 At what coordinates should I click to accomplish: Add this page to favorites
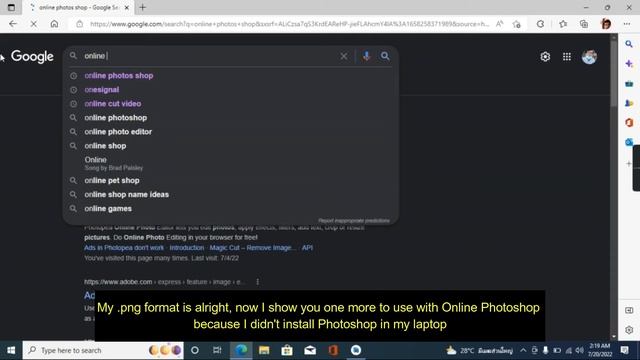tap(517, 24)
